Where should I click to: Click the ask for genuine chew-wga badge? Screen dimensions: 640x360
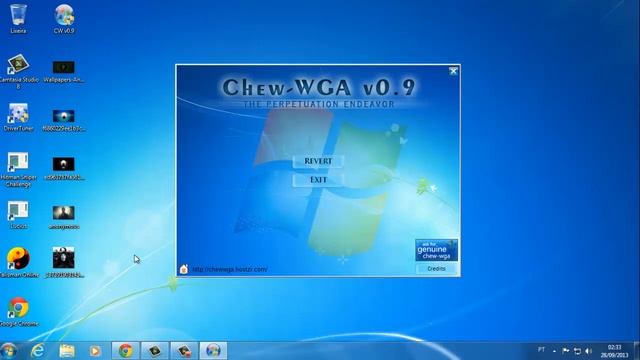(x=436, y=250)
